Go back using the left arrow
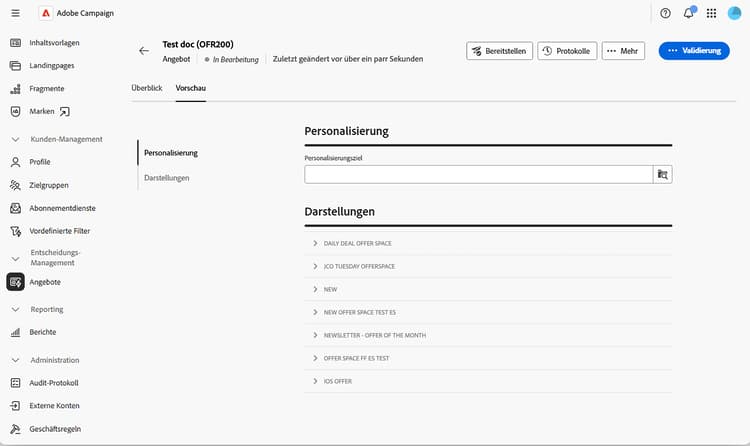Screen dimensions: 750x446 [x=144, y=51]
